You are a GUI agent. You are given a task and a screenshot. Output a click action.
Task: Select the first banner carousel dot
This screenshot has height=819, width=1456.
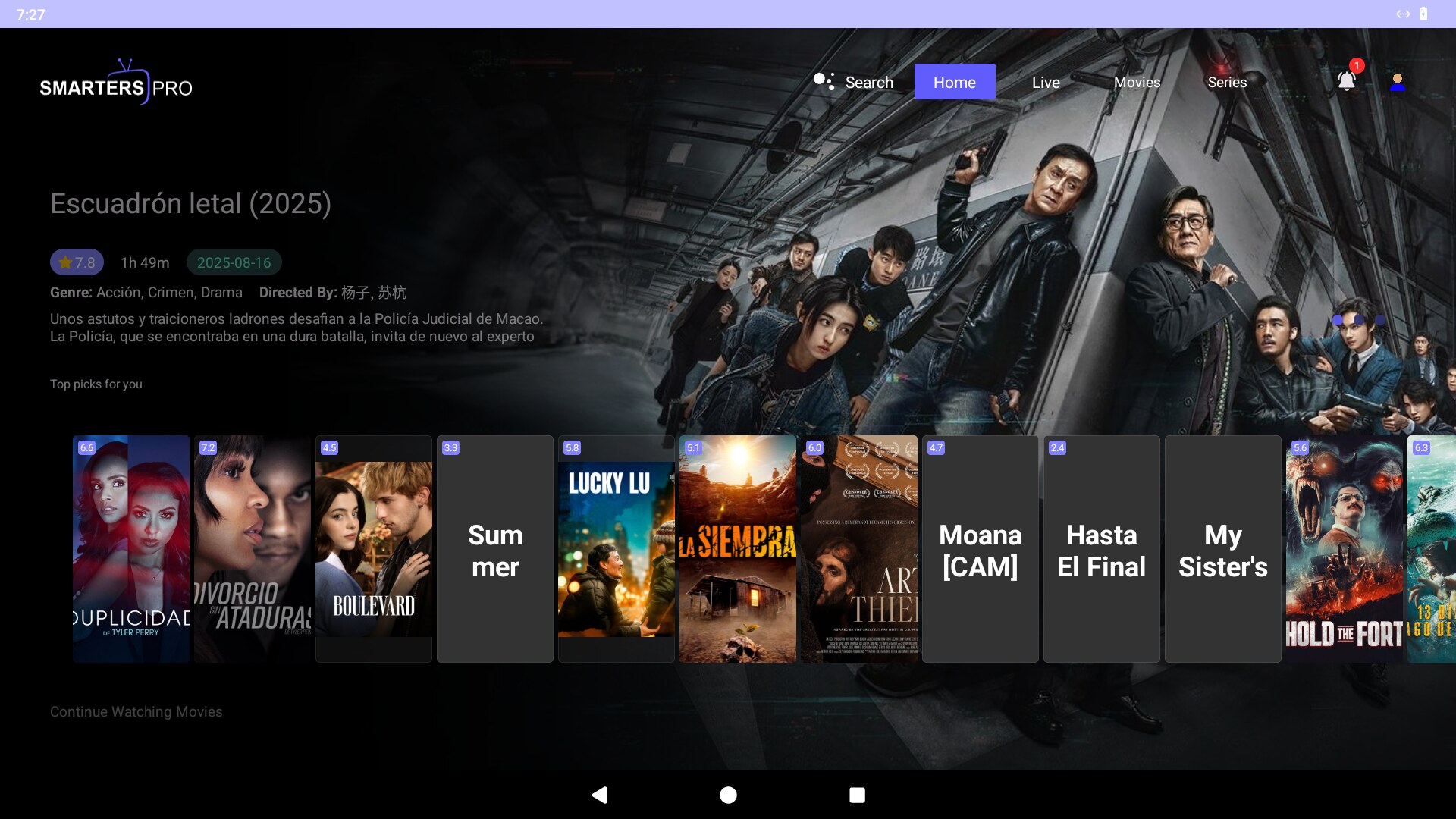tap(1338, 320)
